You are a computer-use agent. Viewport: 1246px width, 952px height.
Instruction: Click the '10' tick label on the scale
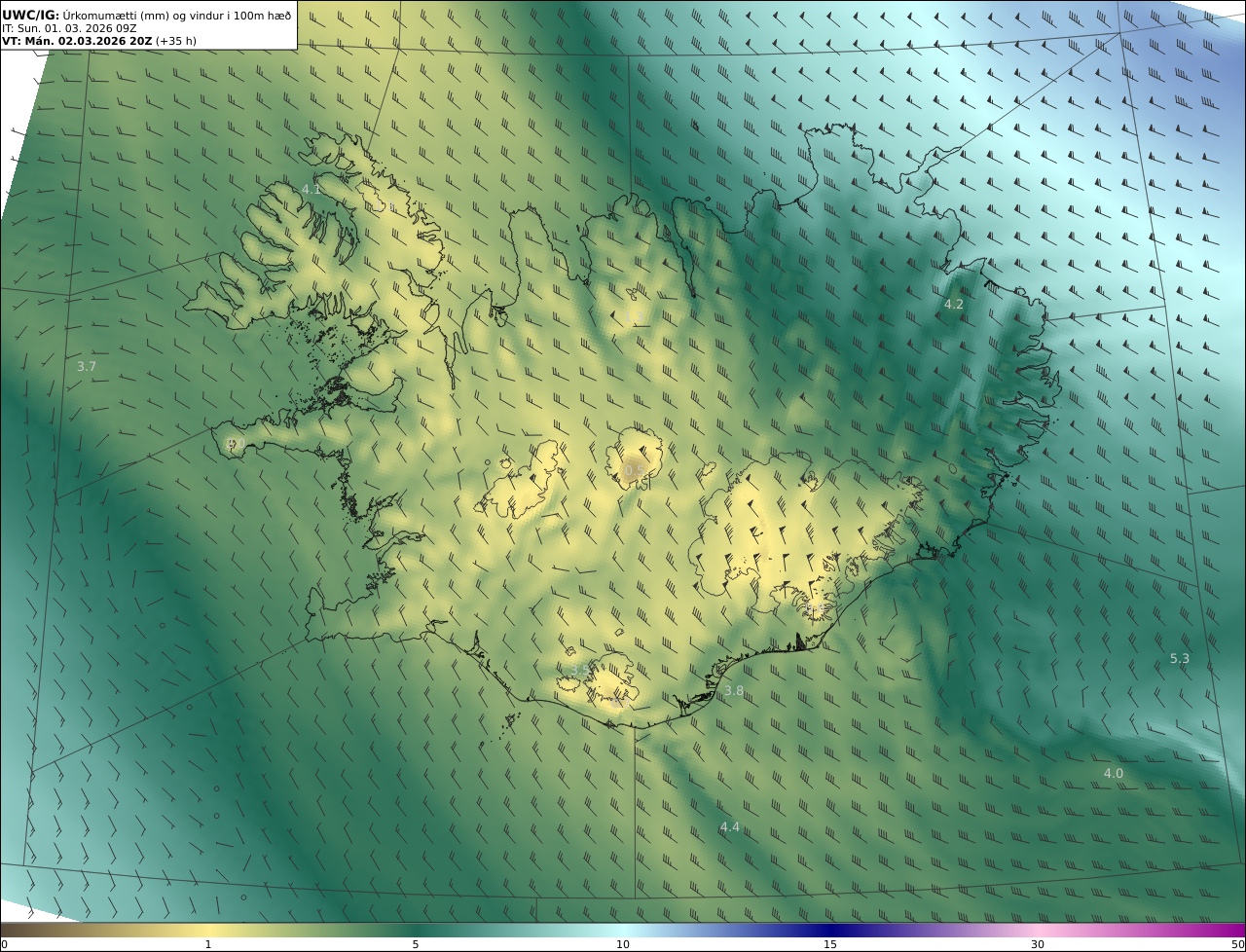click(x=623, y=944)
